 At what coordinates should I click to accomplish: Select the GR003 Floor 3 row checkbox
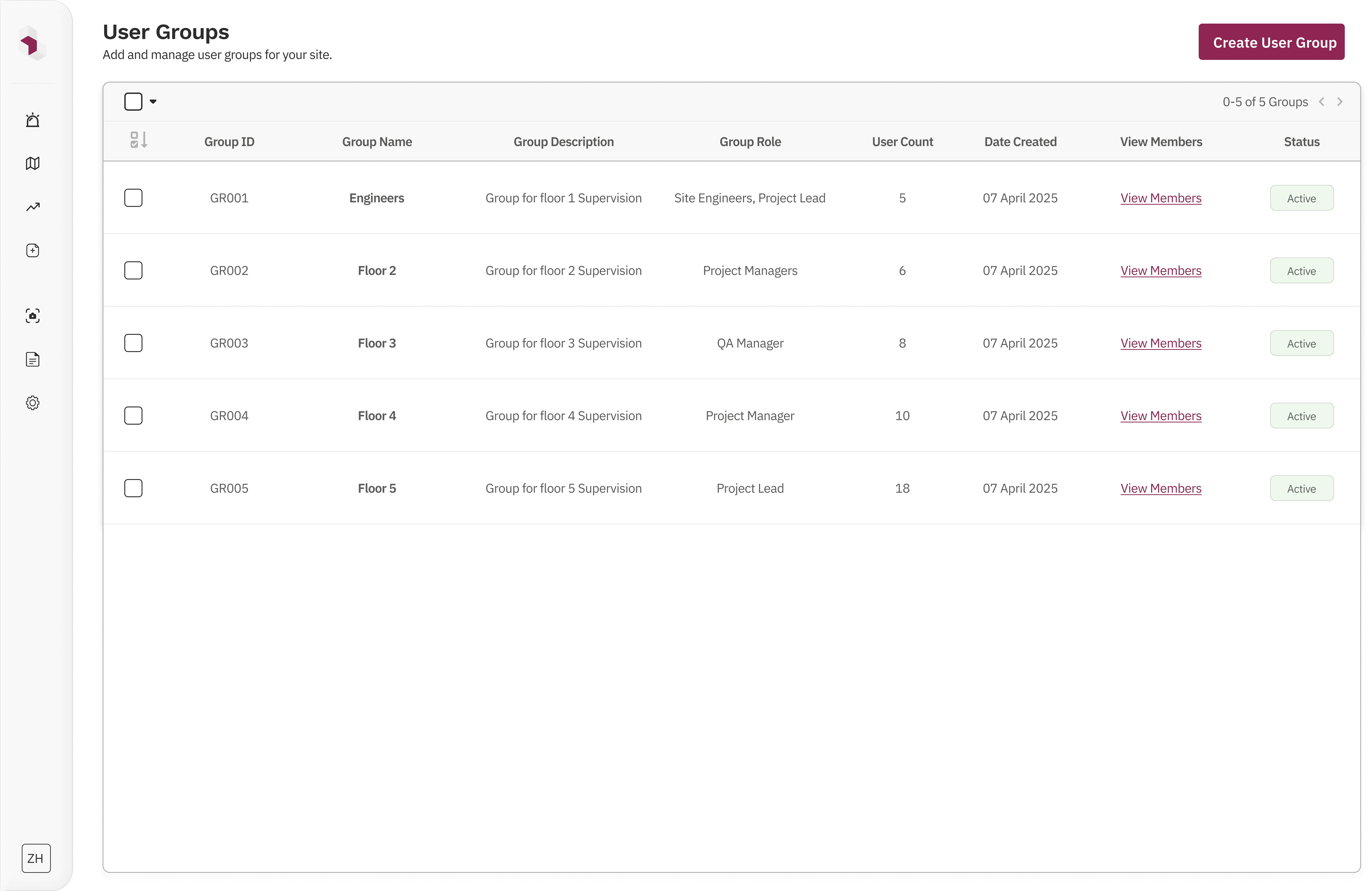[133, 343]
